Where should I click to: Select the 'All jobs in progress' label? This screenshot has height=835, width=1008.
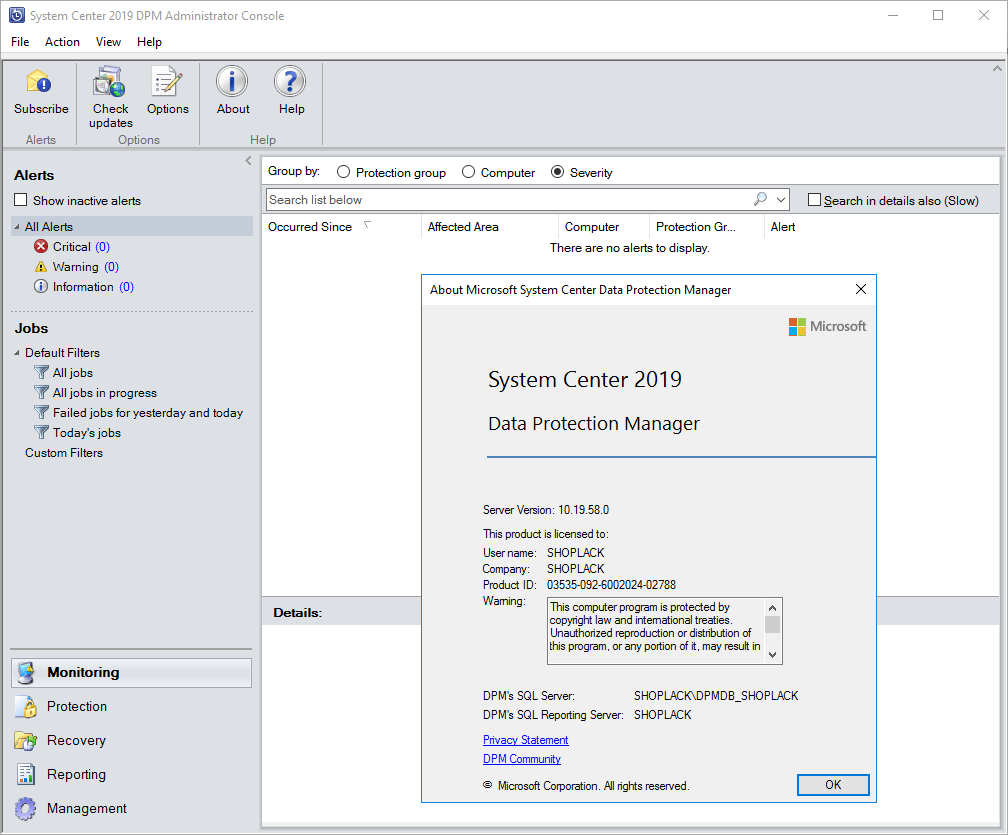click(x=105, y=393)
